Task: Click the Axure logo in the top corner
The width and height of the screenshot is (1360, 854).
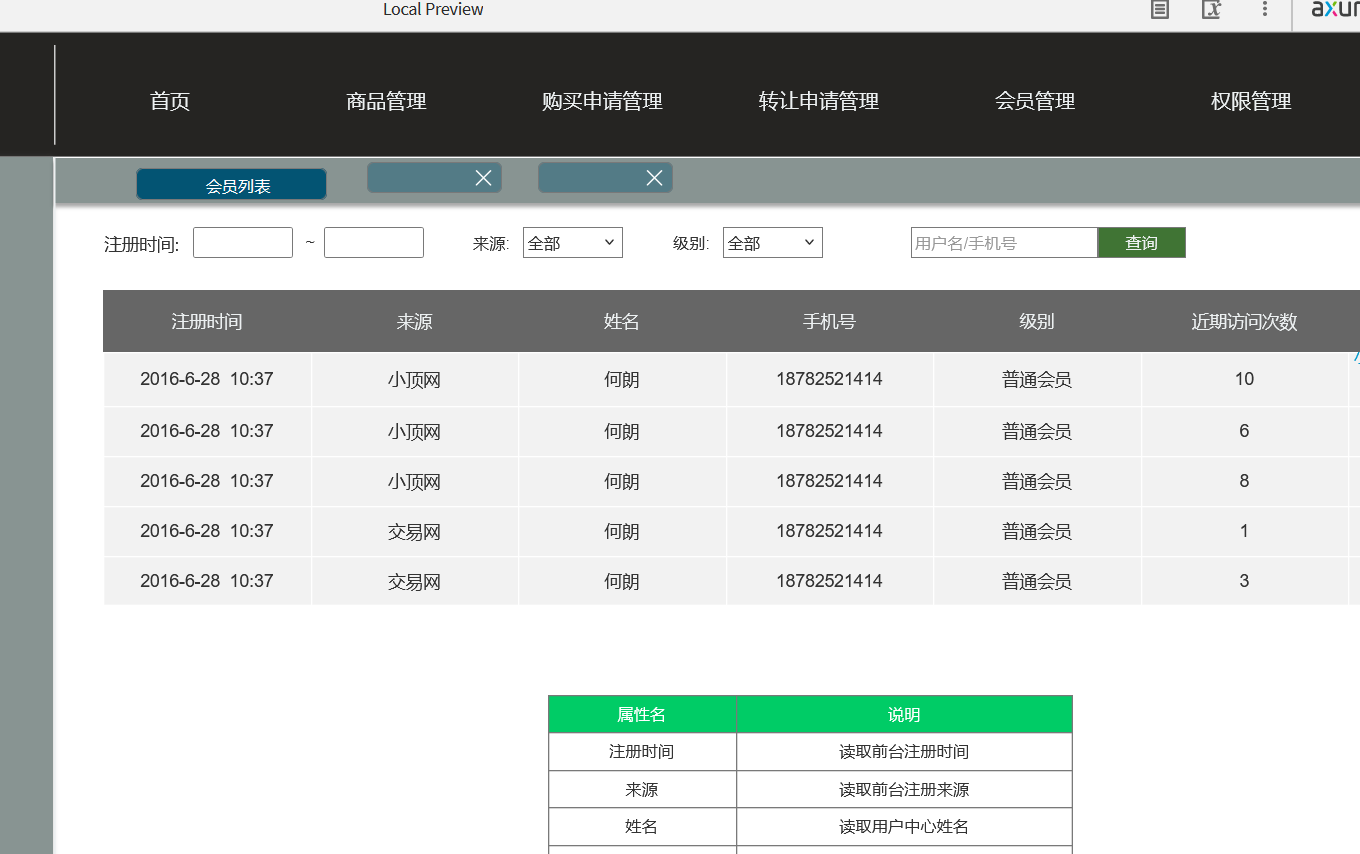Action: pos(1335,9)
